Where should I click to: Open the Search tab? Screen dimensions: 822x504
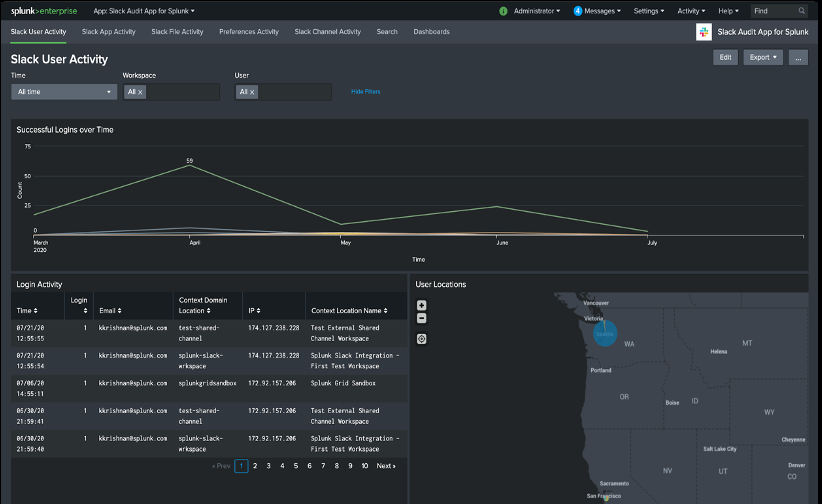pos(387,32)
